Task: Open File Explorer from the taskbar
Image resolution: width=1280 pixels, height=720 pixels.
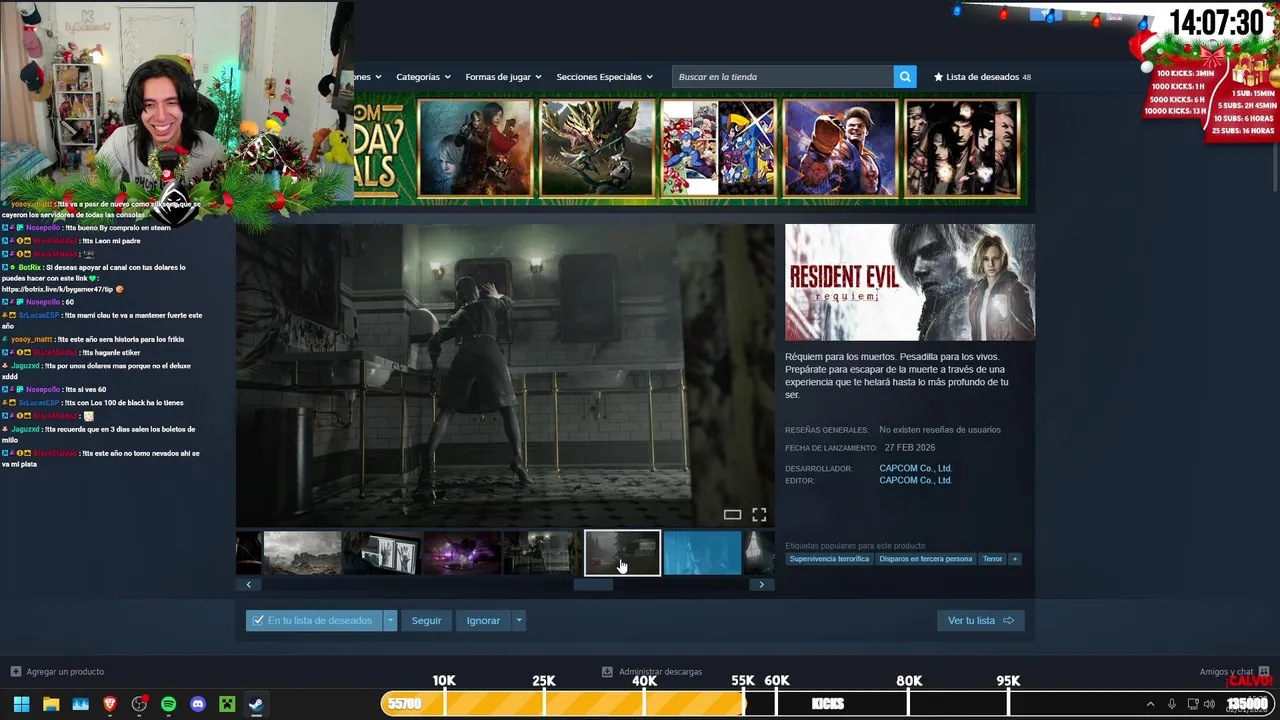Action: tap(51, 704)
